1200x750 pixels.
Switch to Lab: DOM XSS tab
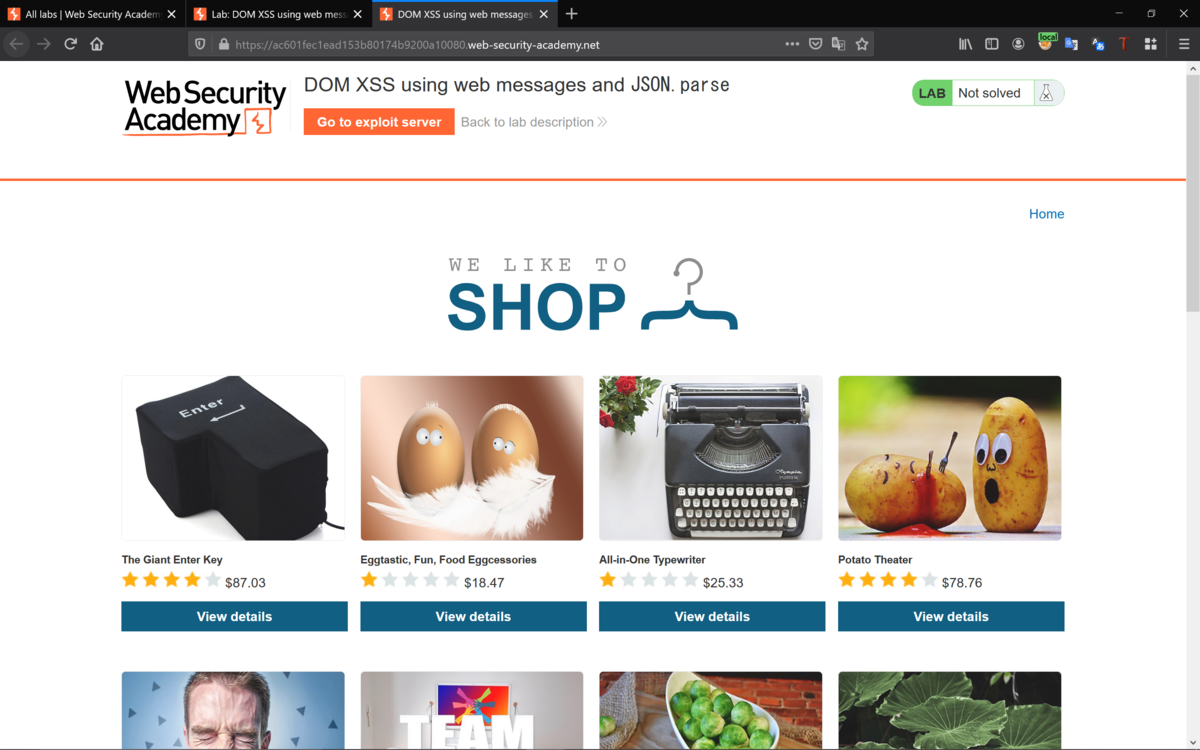pos(279,14)
